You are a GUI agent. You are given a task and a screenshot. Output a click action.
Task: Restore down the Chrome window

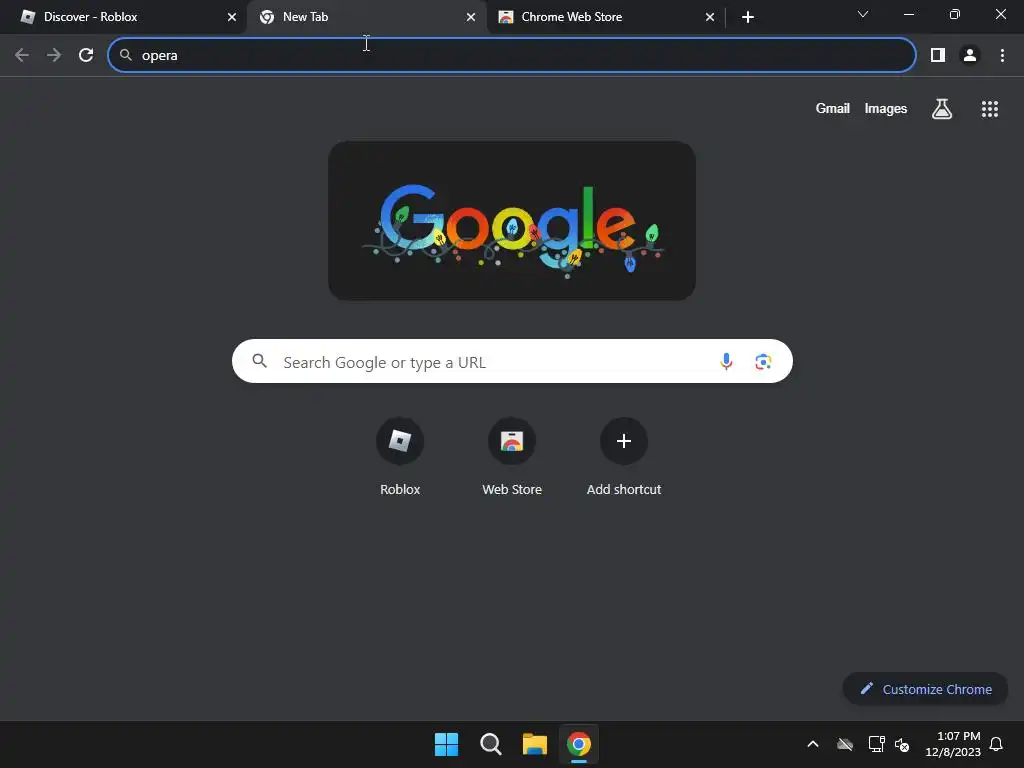(954, 14)
